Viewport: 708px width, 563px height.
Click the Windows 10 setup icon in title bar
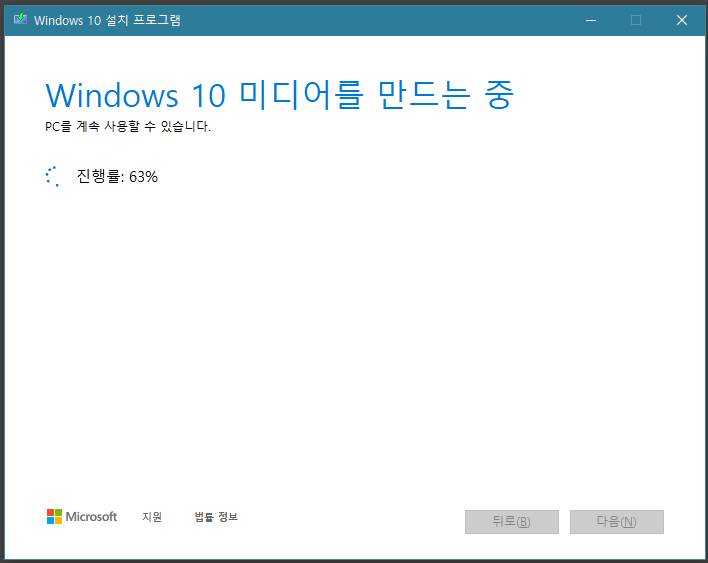[20, 19]
